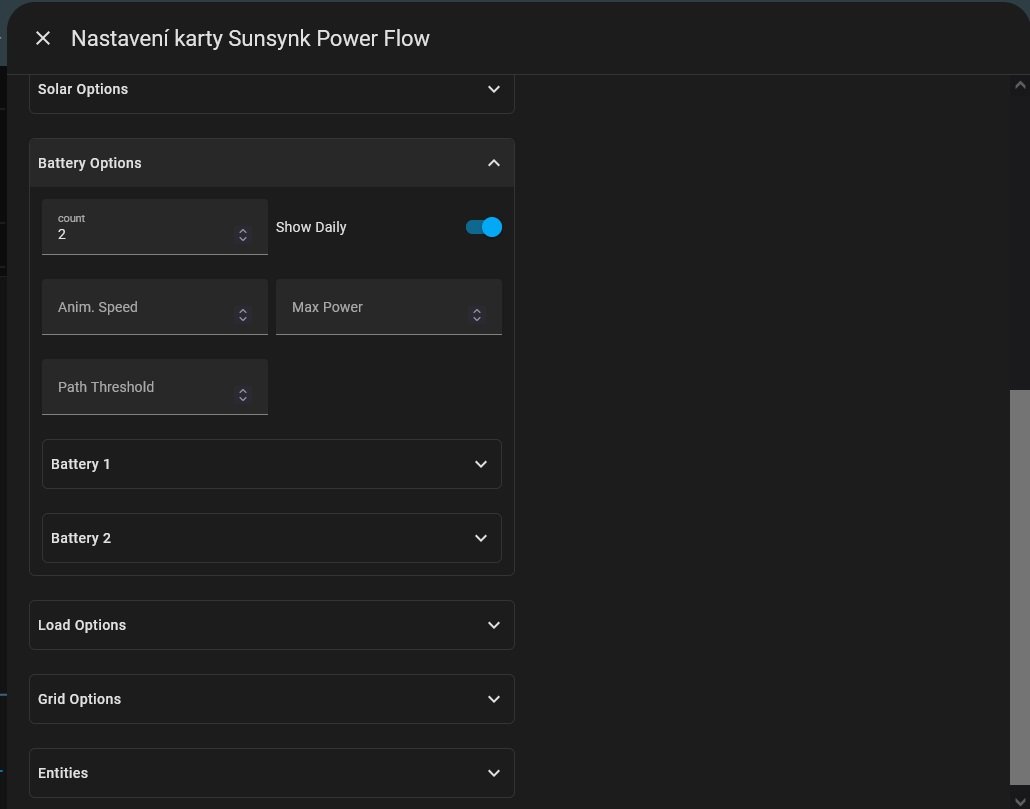Expand the Battery 1 panel

pos(271,464)
